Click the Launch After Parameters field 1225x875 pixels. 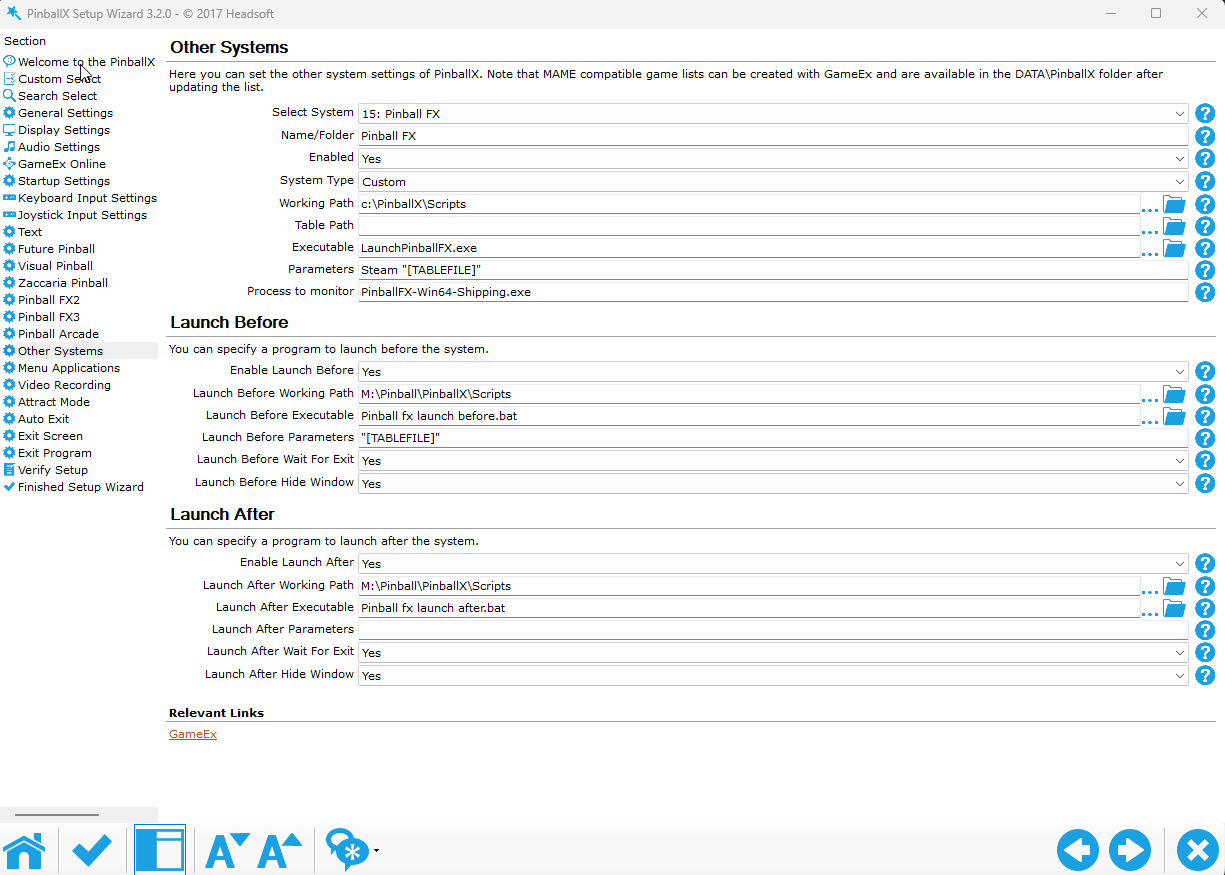tap(773, 630)
